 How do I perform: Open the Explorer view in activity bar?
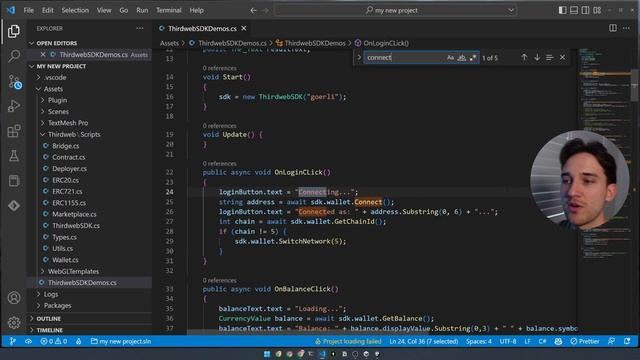13,31
